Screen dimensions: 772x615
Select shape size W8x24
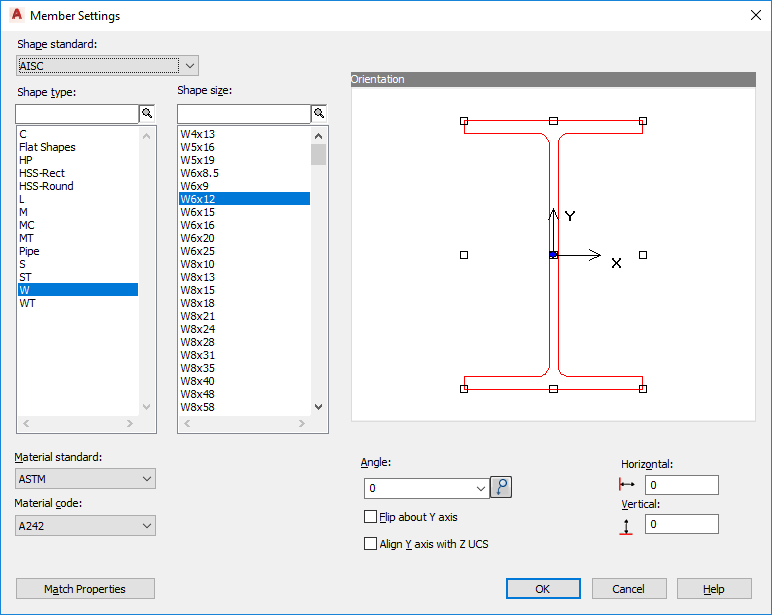[245, 329]
